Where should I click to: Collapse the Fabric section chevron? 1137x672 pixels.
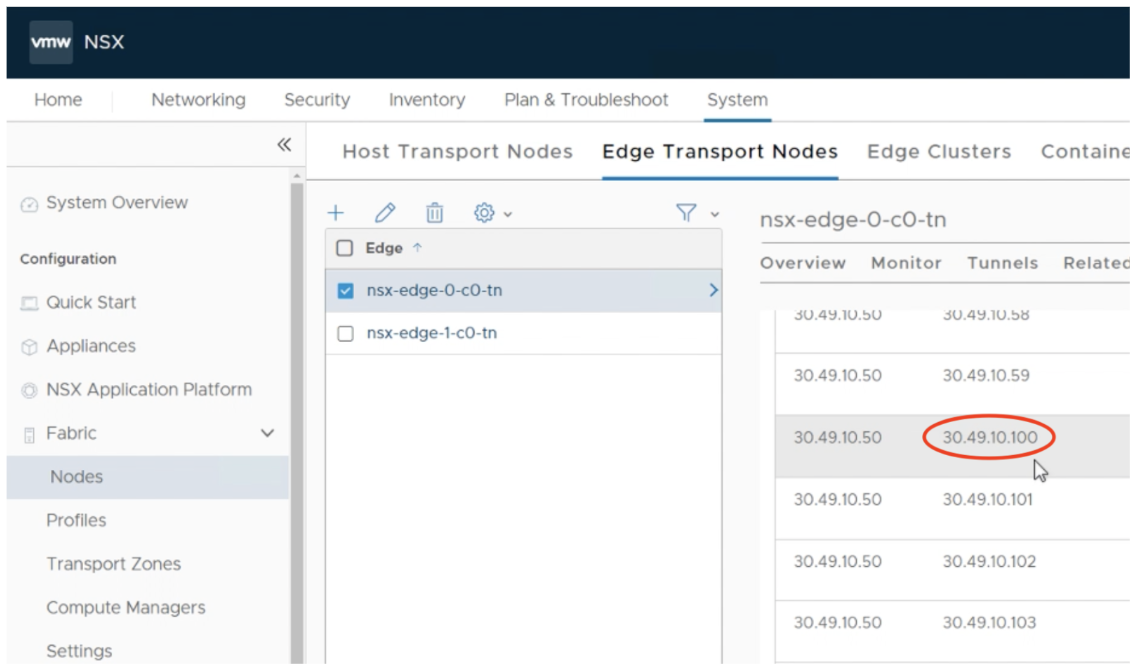tap(268, 434)
